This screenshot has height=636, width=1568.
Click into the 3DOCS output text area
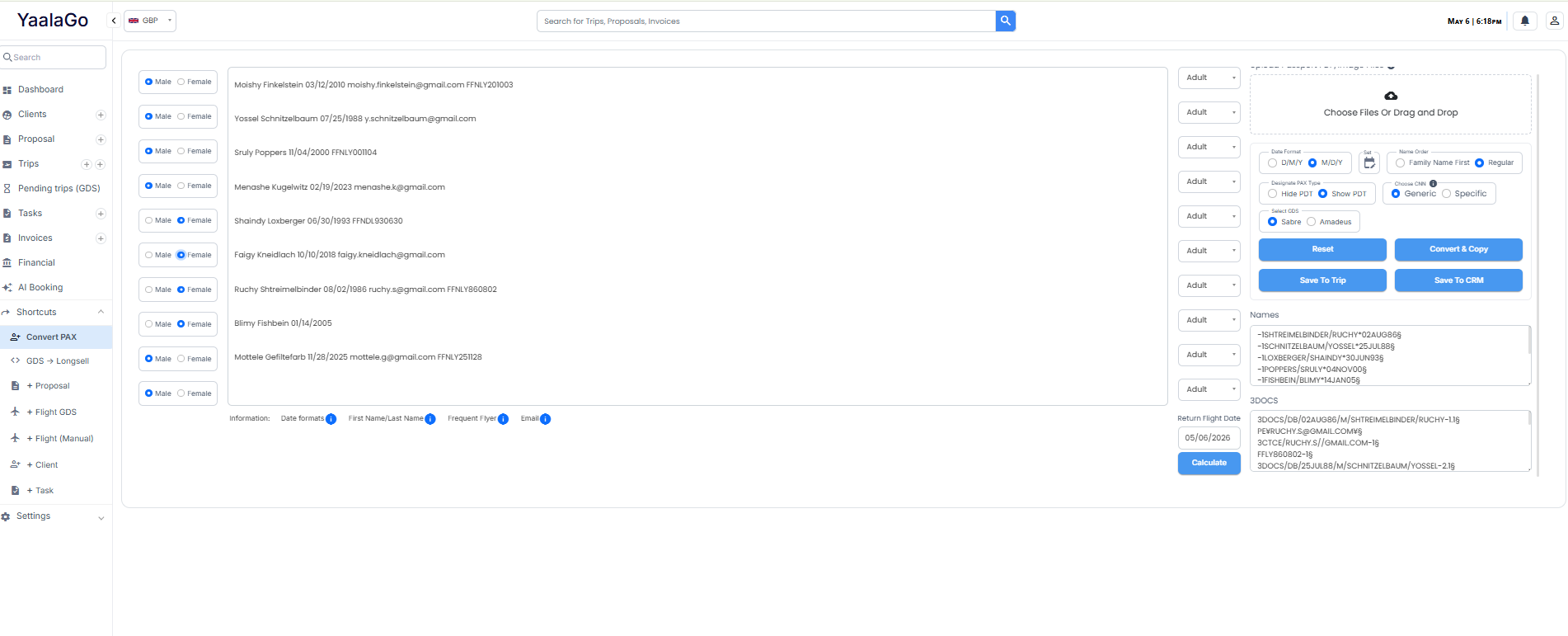(x=1390, y=441)
